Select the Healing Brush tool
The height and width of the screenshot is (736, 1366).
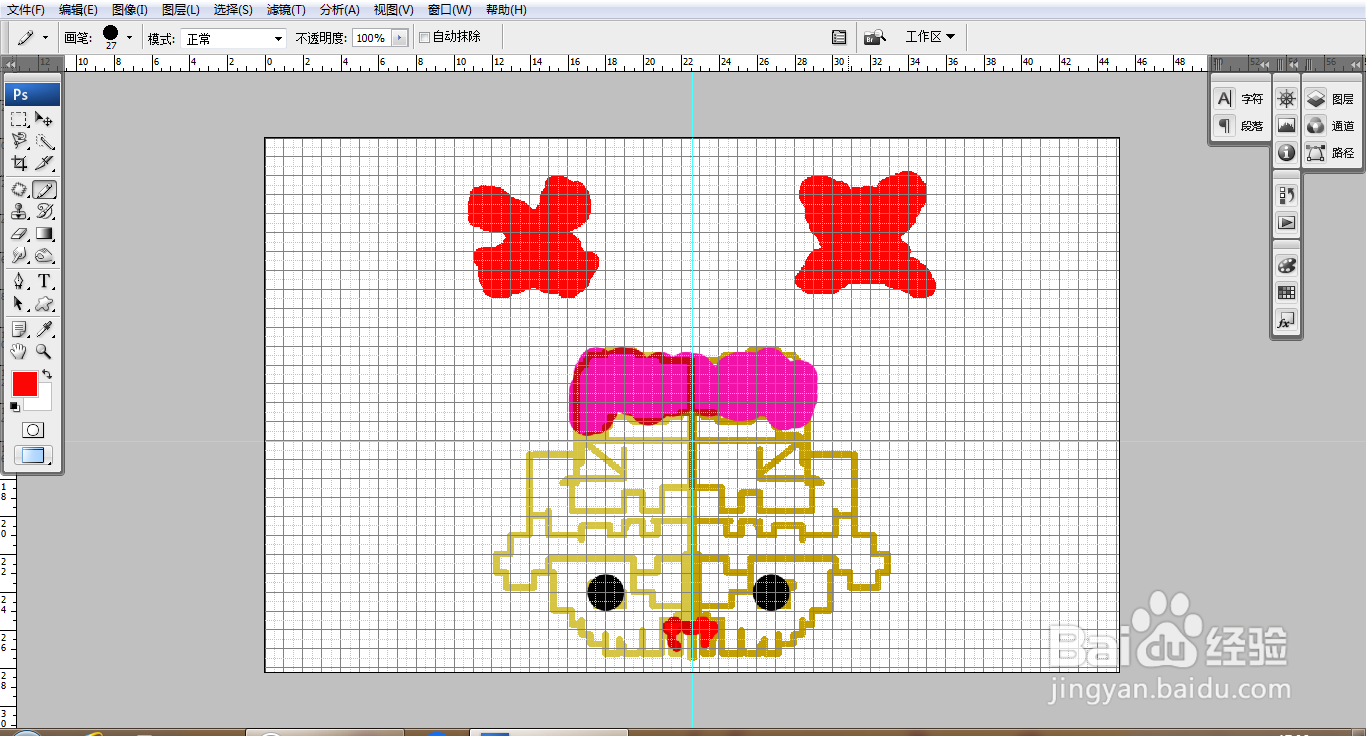[19, 189]
